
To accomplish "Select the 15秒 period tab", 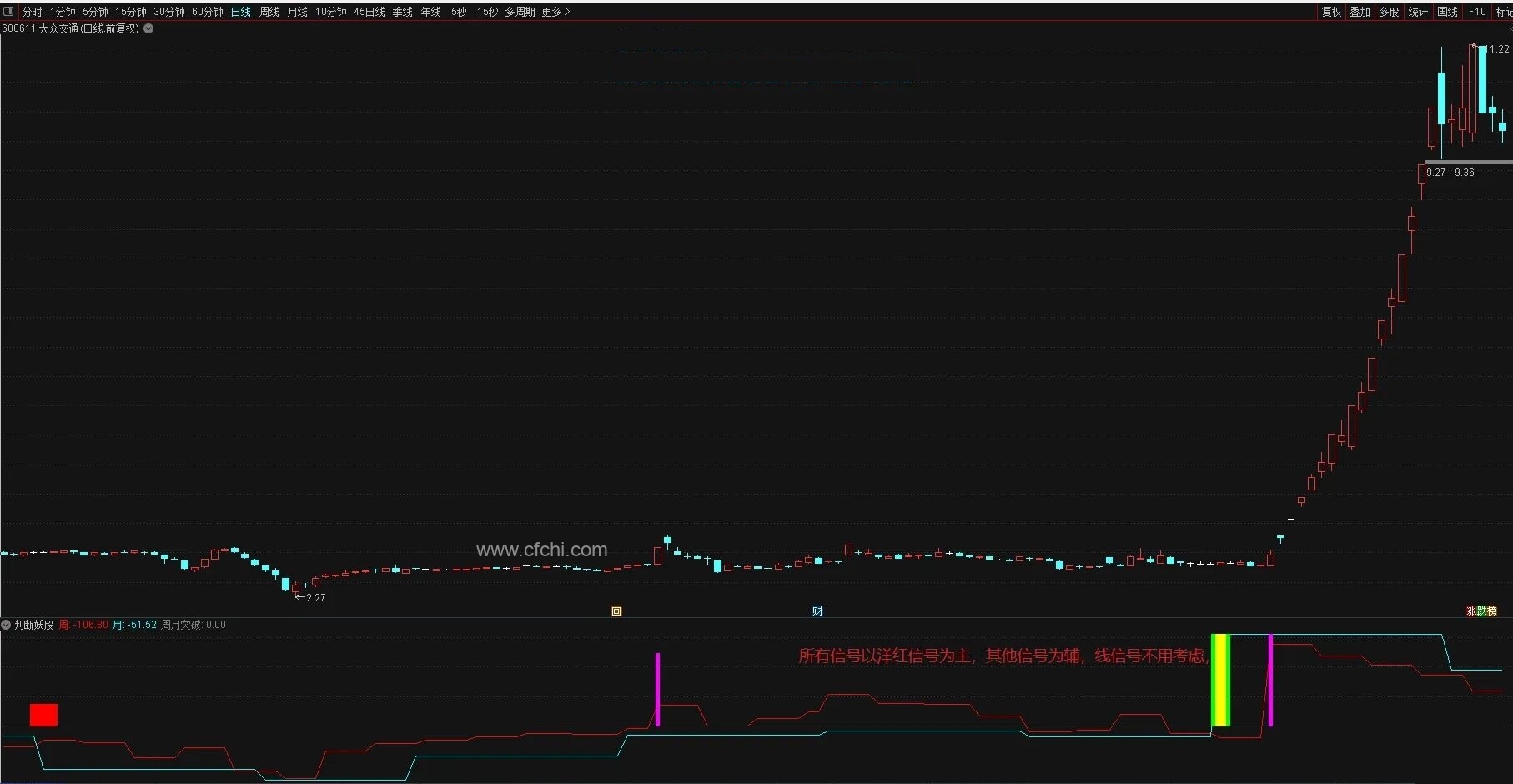I will (488, 12).
